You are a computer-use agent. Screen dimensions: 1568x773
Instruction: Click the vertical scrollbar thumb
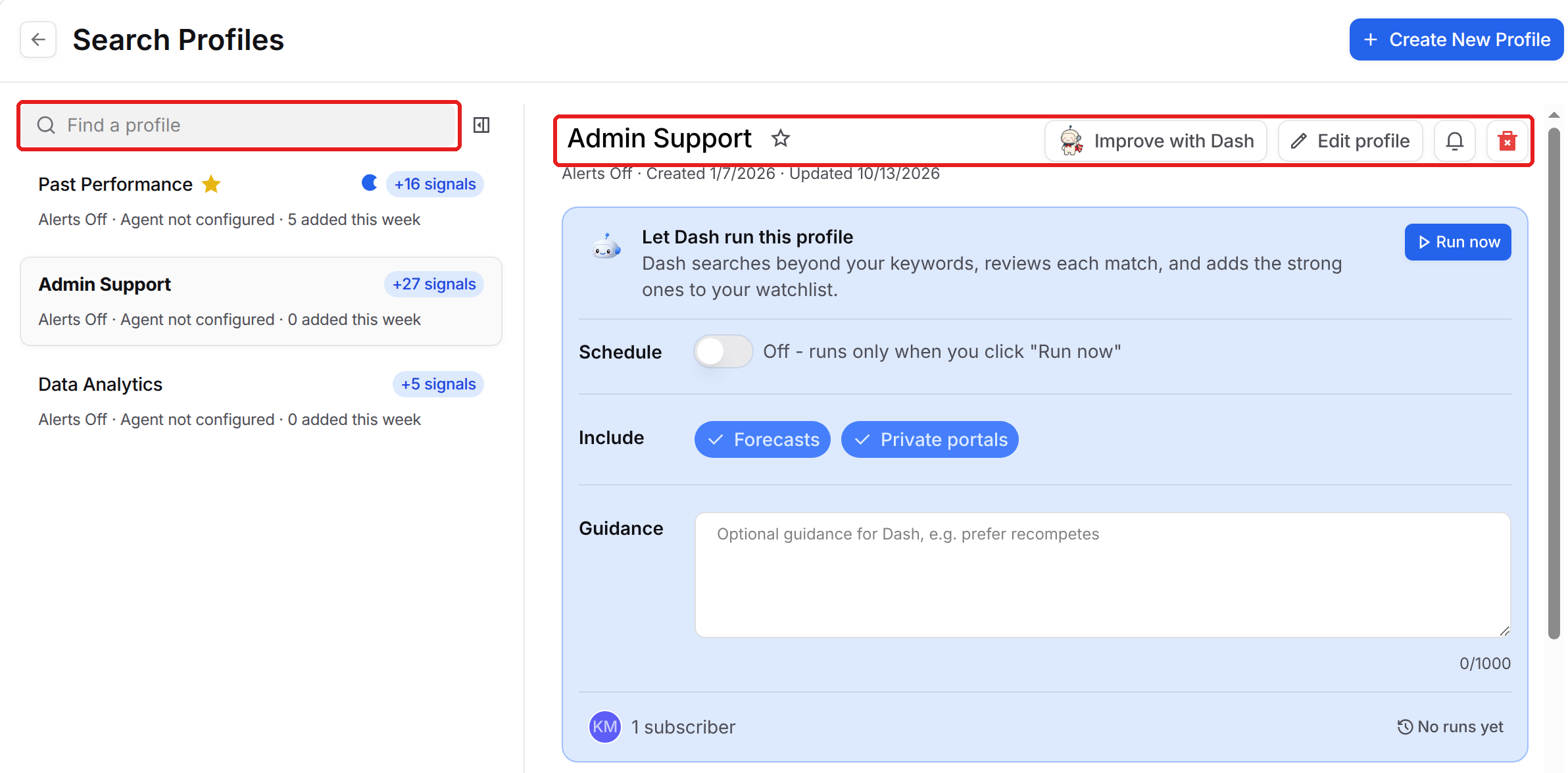pyautogui.click(x=1554, y=383)
